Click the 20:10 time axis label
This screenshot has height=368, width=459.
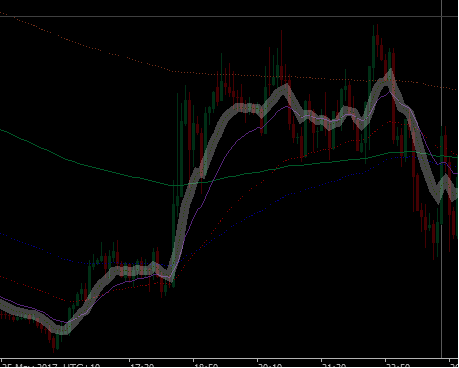(270, 365)
